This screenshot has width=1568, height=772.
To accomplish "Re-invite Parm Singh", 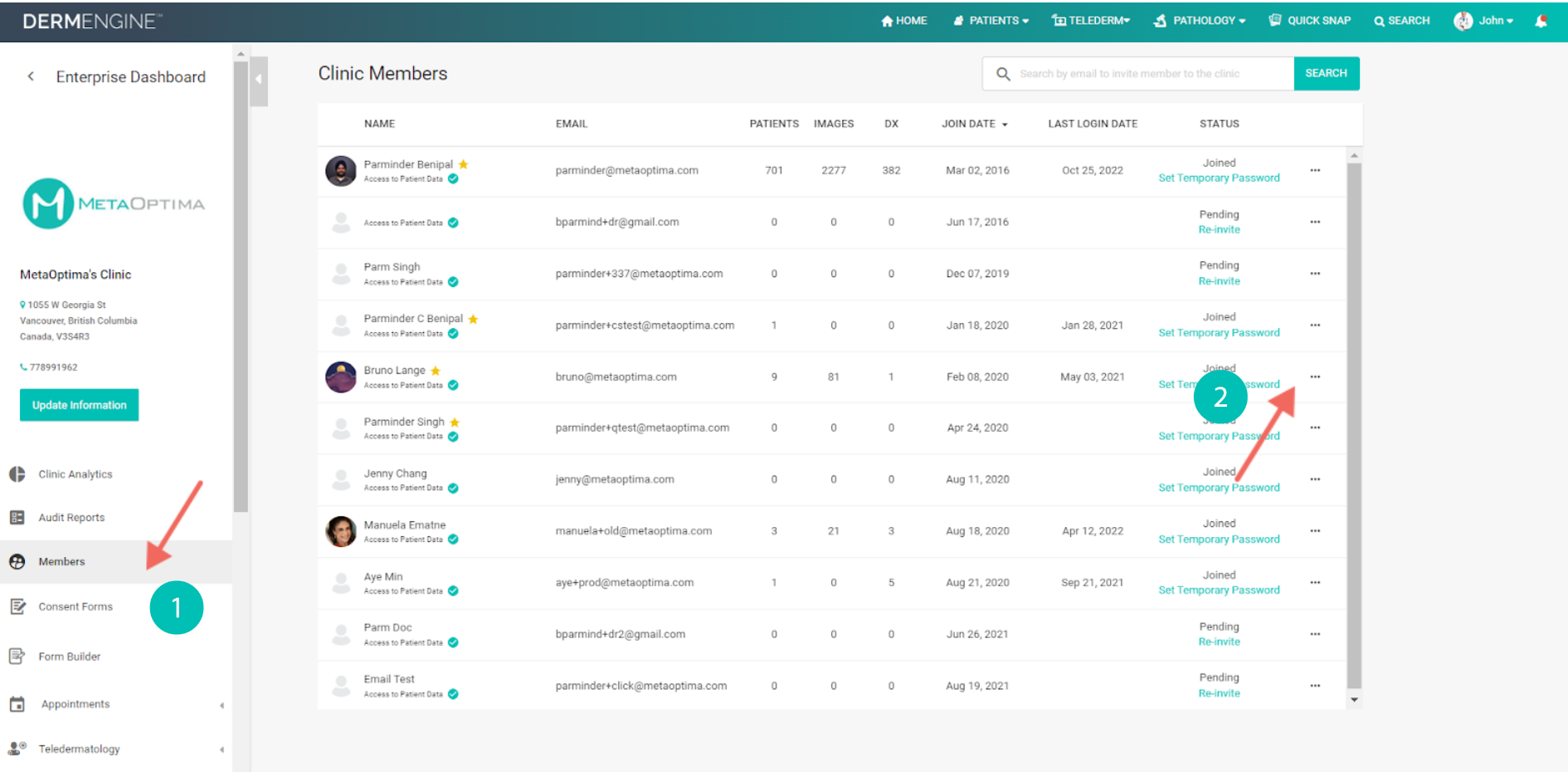I will [1219, 281].
